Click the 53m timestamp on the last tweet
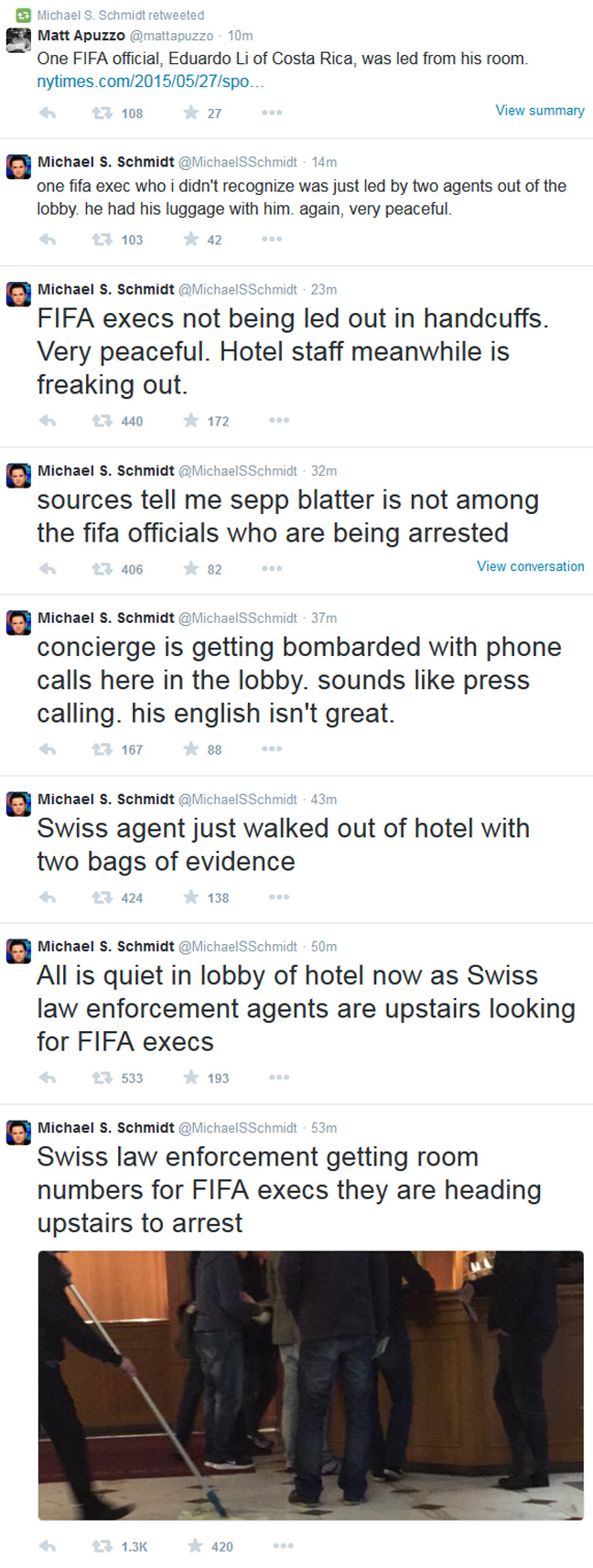The image size is (593, 1568). pos(324,1128)
